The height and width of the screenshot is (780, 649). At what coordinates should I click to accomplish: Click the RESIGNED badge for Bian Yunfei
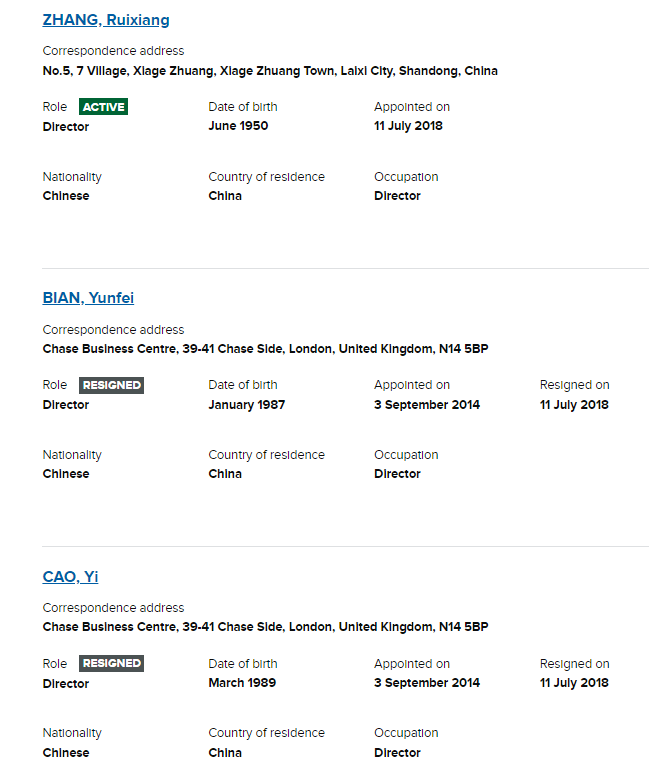pos(111,386)
